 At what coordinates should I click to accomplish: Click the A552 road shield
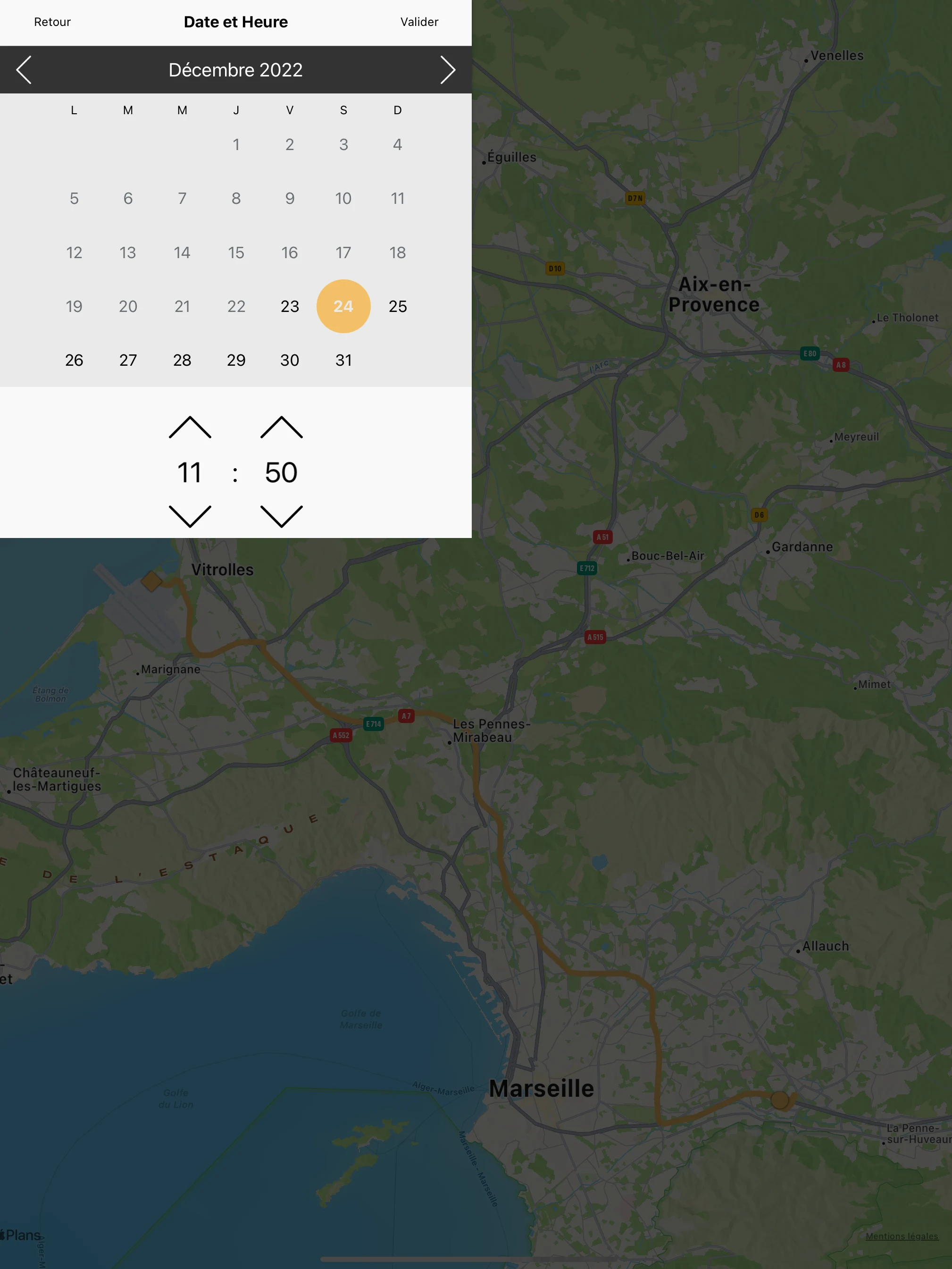pos(341,735)
